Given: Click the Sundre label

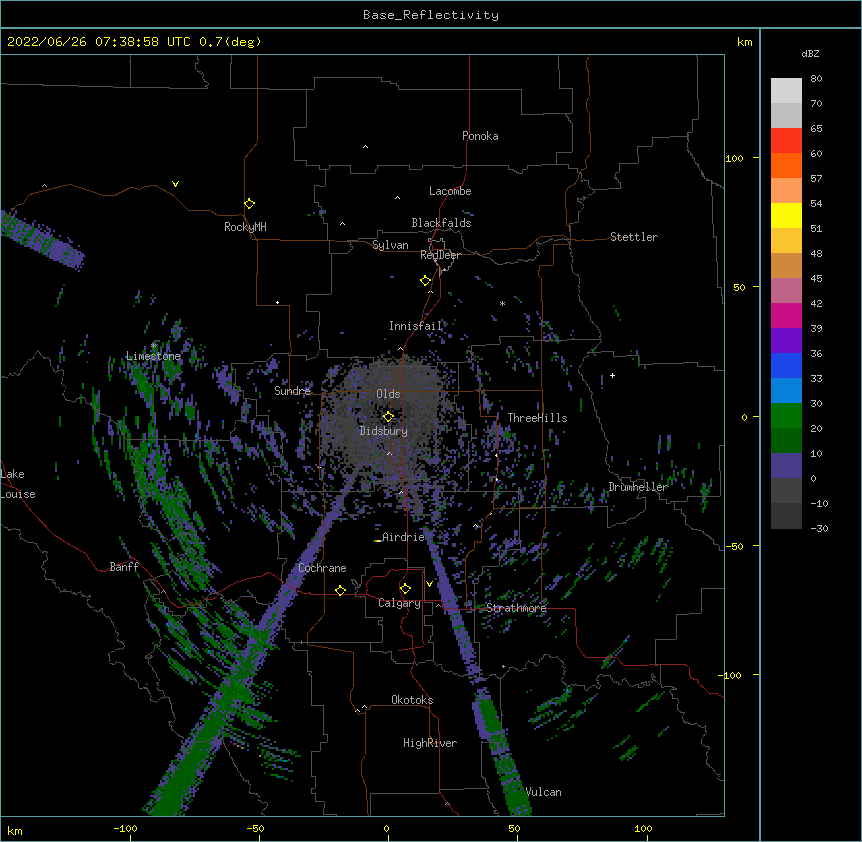Looking at the screenshot, I should point(292,391).
